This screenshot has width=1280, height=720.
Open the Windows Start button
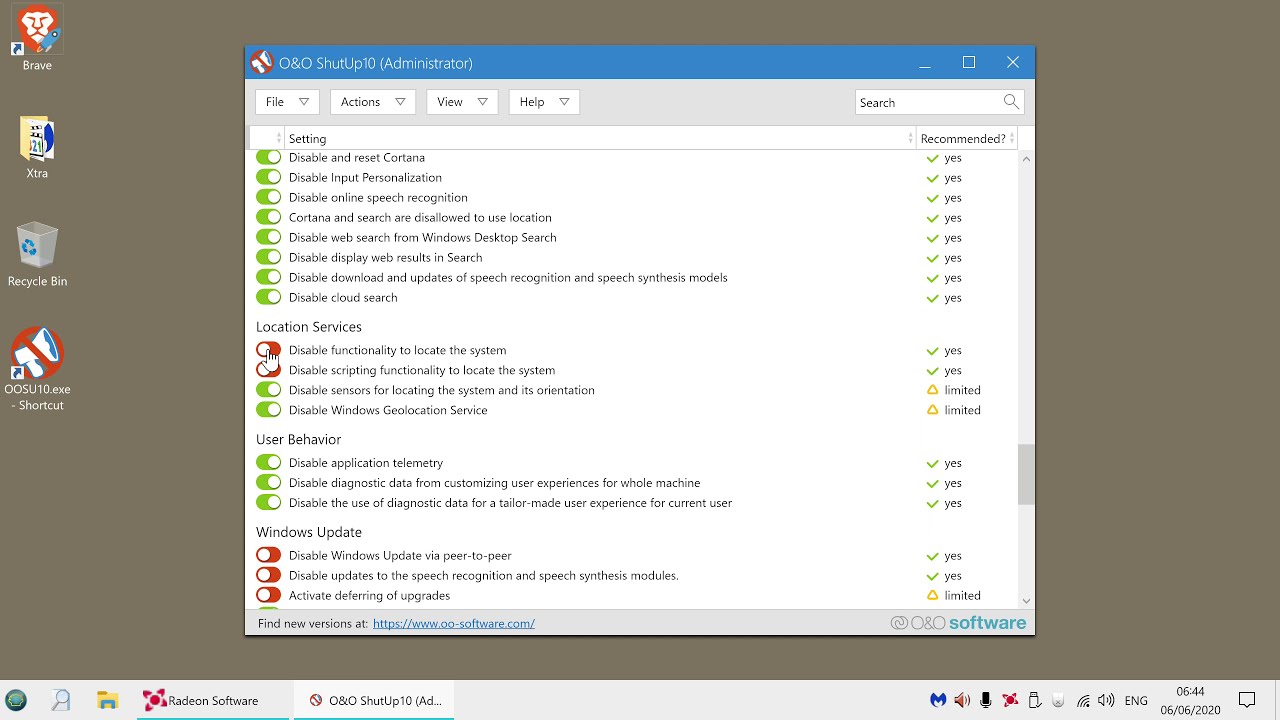(15, 700)
